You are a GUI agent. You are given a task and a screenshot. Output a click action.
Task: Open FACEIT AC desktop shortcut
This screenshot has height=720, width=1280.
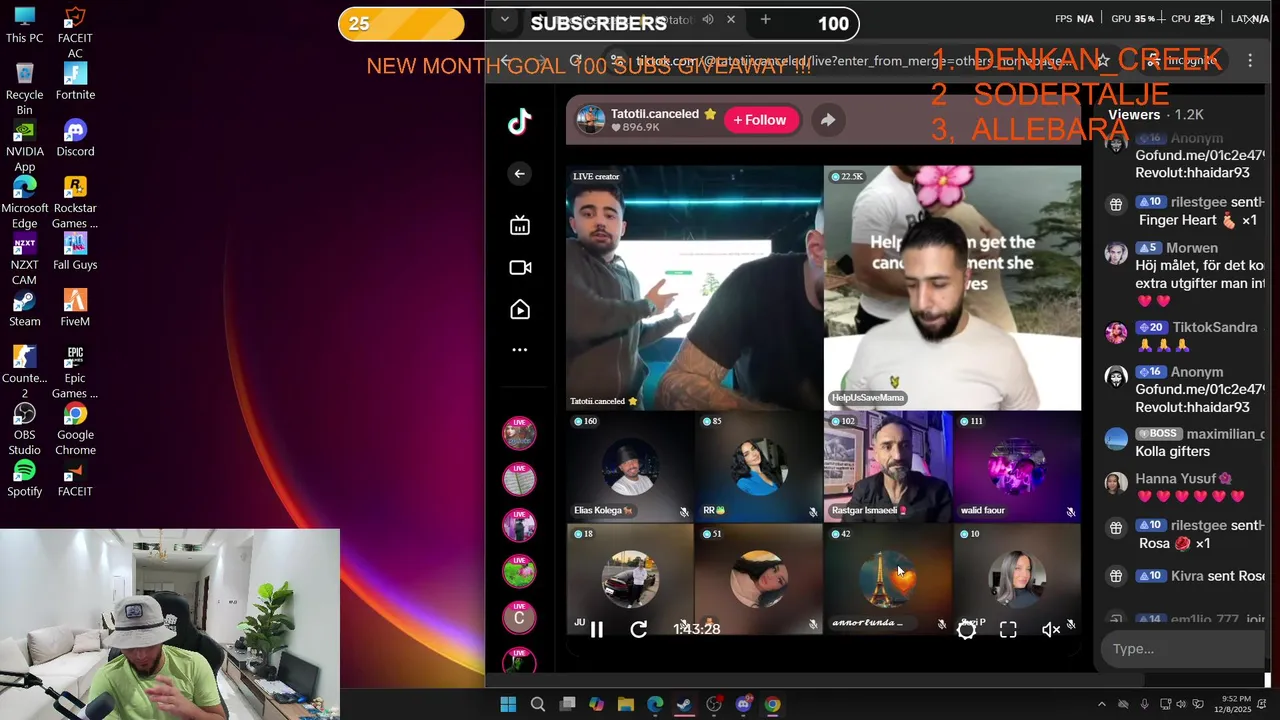click(75, 33)
